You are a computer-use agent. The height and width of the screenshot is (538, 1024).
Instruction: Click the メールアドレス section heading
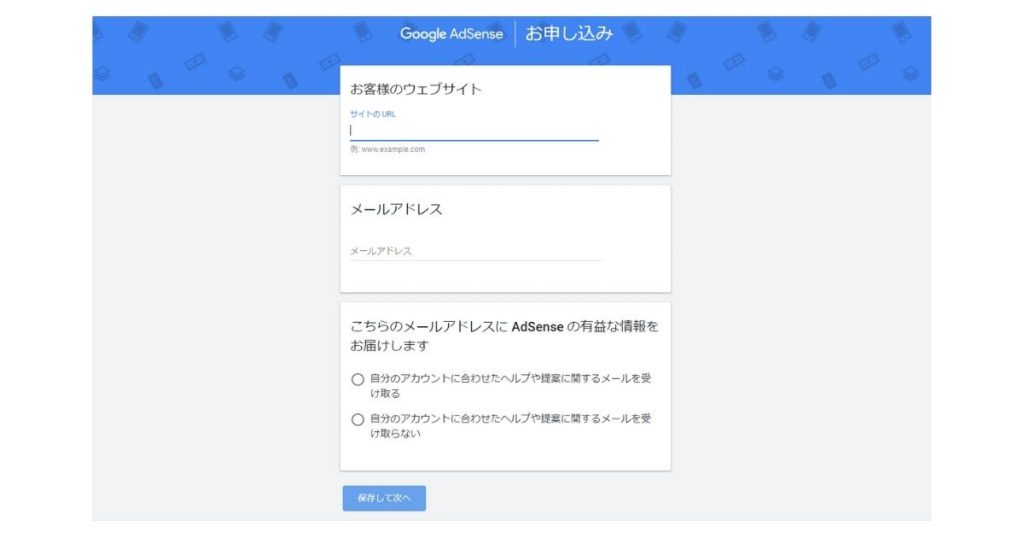[x=396, y=209]
